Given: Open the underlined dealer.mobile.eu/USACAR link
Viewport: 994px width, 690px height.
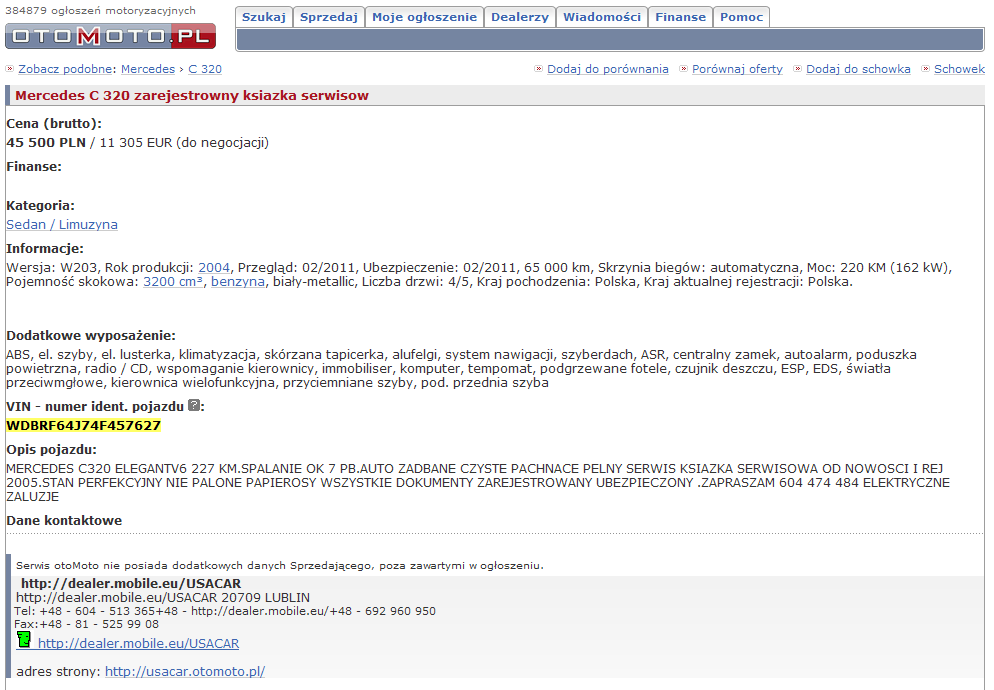Looking at the screenshot, I should [x=138, y=644].
